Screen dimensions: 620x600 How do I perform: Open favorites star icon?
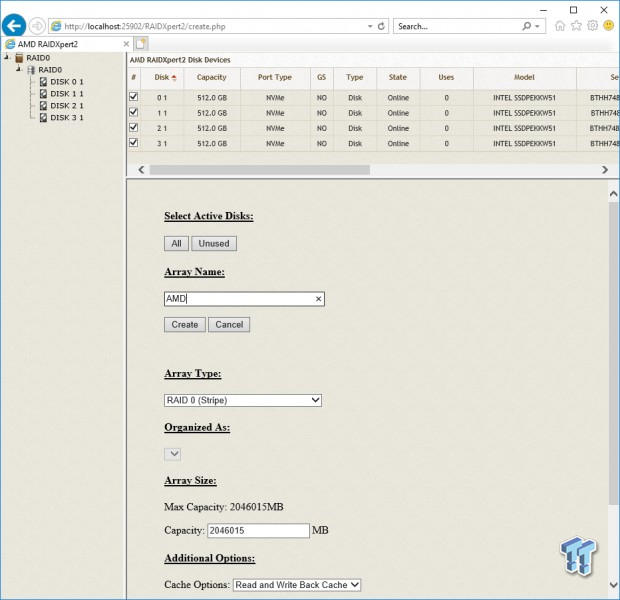tap(577, 26)
